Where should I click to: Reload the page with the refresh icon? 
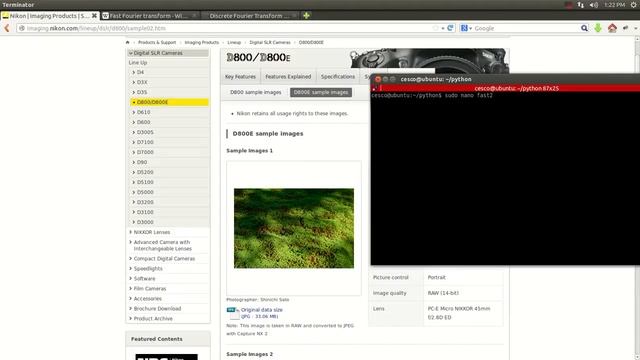[450, 28]
